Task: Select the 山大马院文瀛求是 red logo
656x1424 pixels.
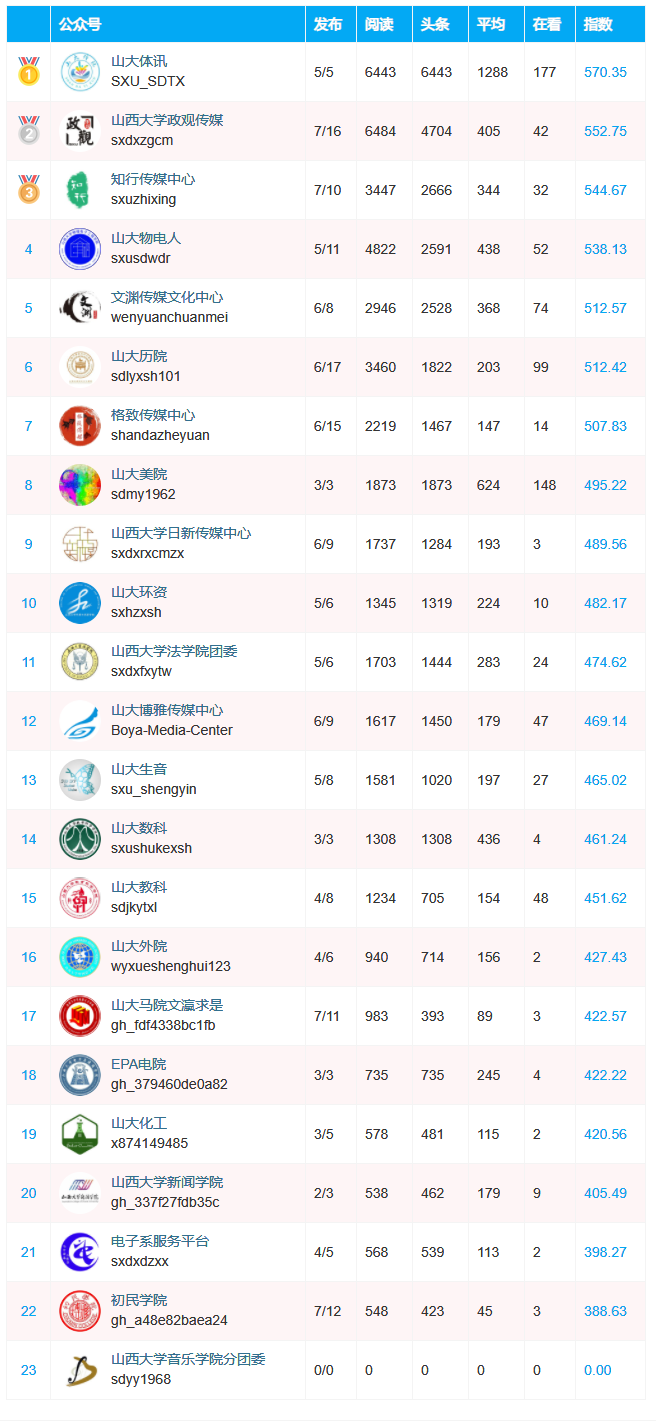Action: [79, 1016]
